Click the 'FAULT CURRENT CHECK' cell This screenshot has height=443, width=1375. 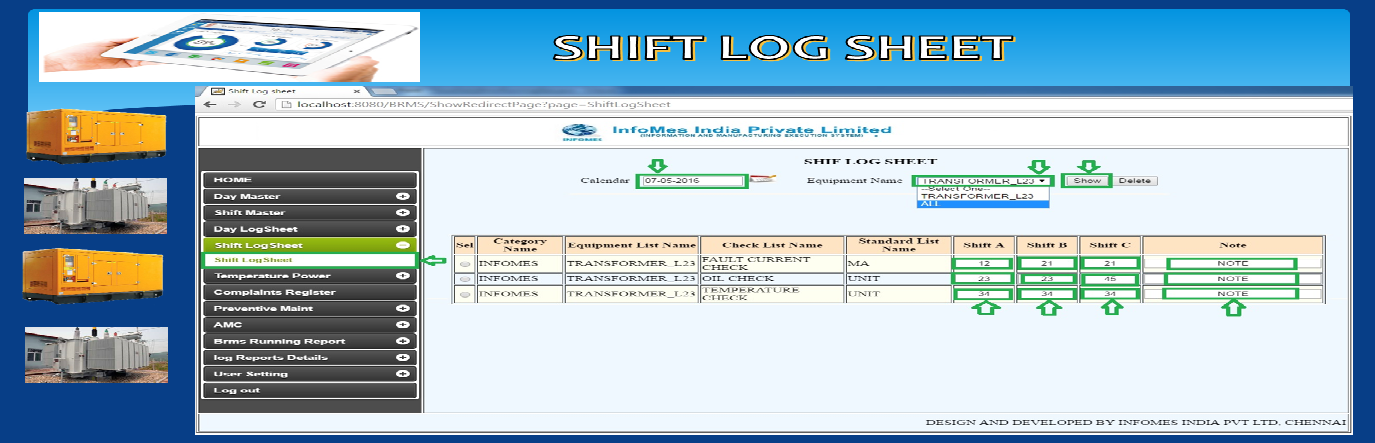coord(772,263)
